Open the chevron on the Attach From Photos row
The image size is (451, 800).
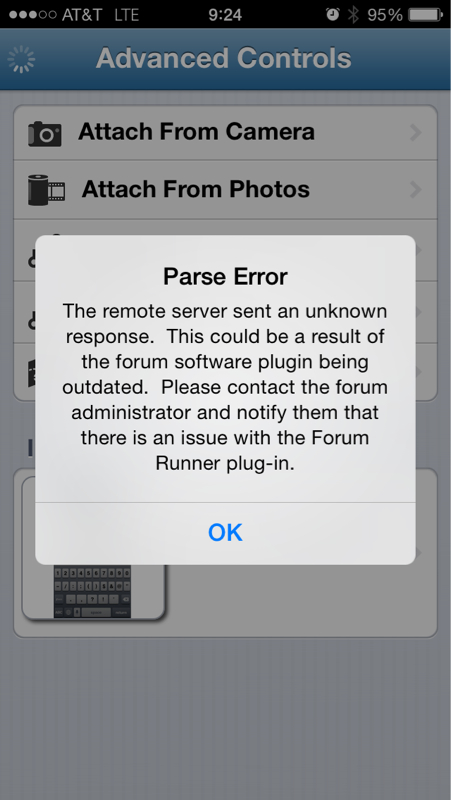[416, 190]
